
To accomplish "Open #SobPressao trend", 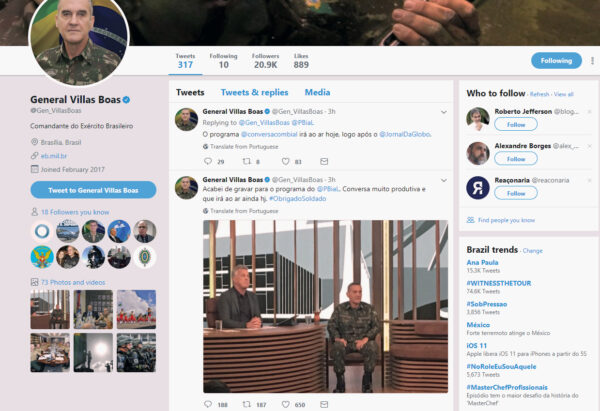I will point(487,304).
